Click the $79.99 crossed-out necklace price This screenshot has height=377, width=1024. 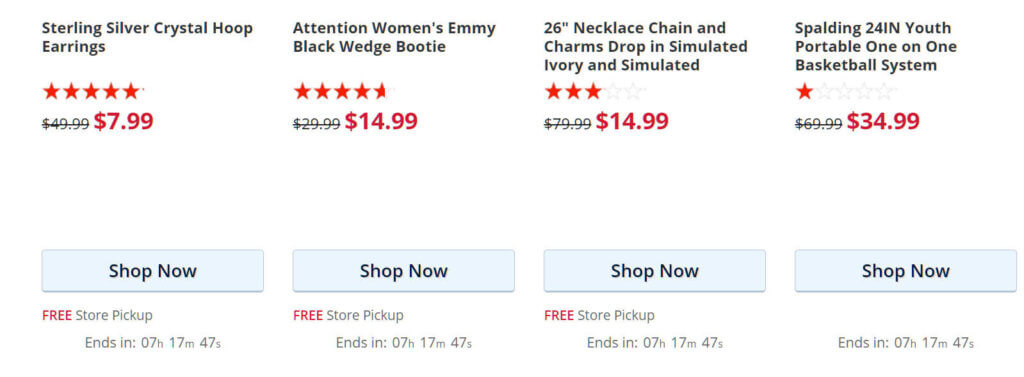point(568,123)
